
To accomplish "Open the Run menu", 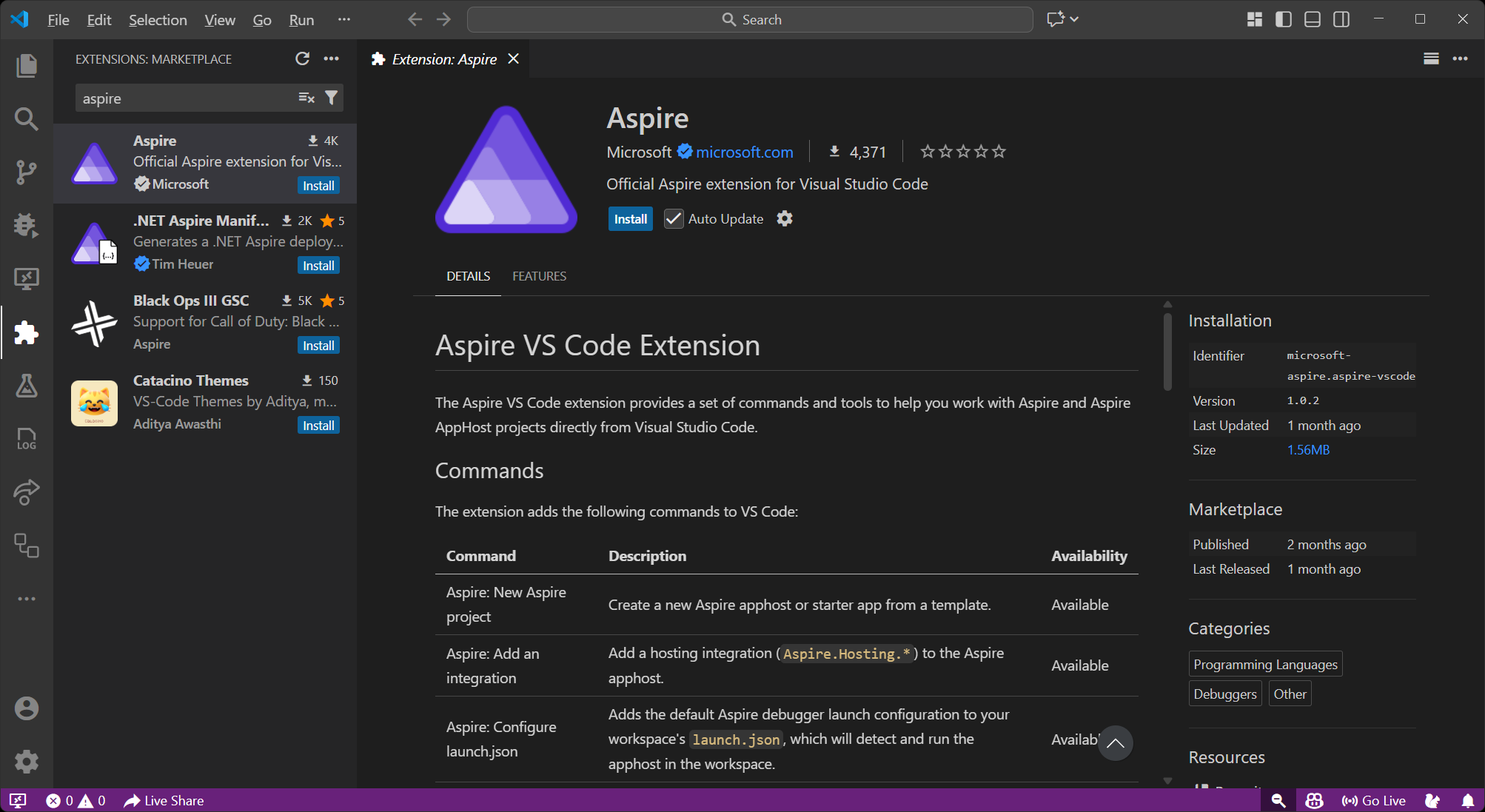I will coord(301,20).
